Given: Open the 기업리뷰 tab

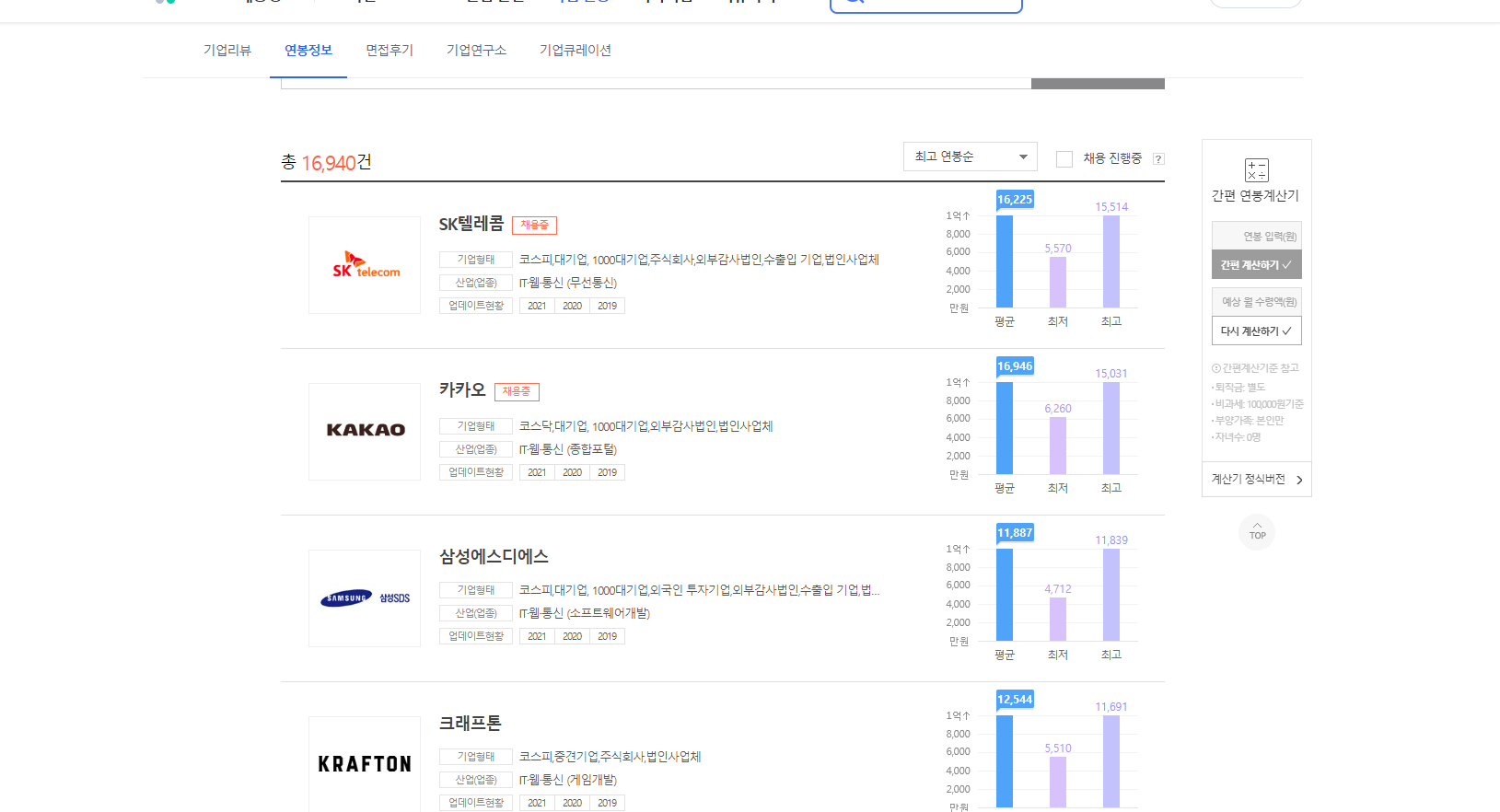Looking at the screenshot, I should (x=227, y=50).
